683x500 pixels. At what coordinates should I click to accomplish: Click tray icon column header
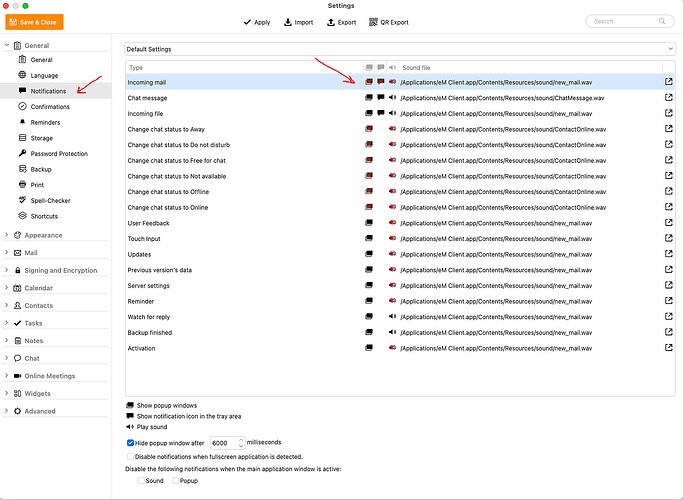pos(381,68)
